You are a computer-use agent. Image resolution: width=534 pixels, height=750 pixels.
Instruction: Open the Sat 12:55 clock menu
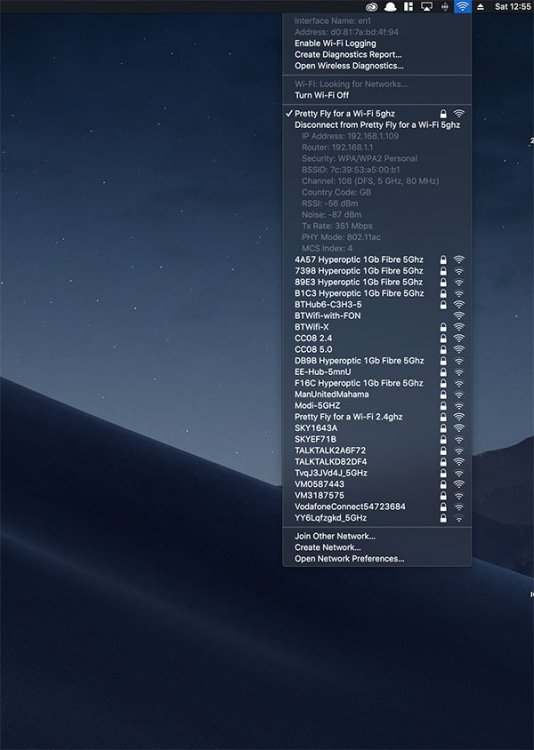tap(512, 7)
